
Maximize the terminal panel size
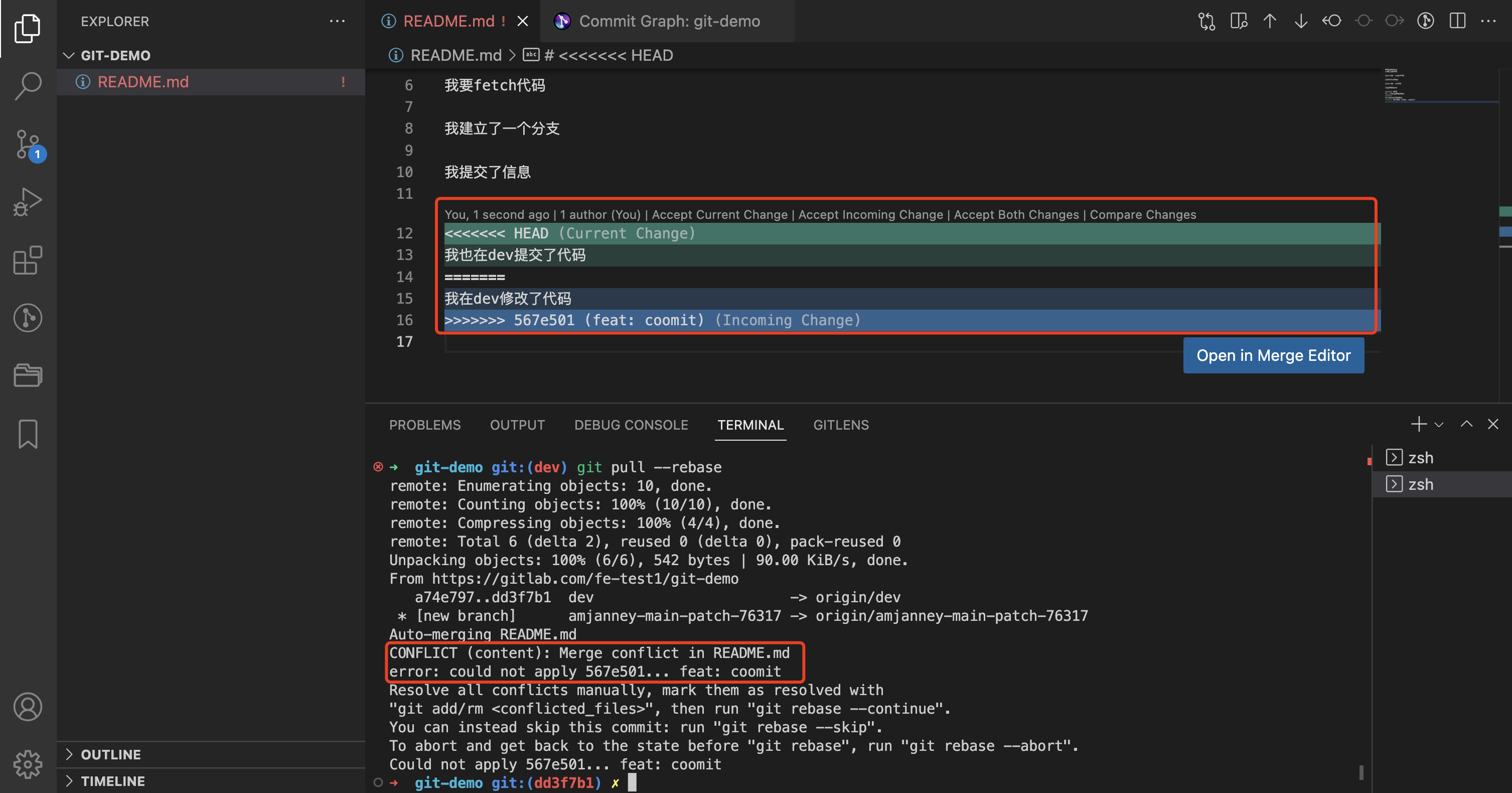(1466, 424)
